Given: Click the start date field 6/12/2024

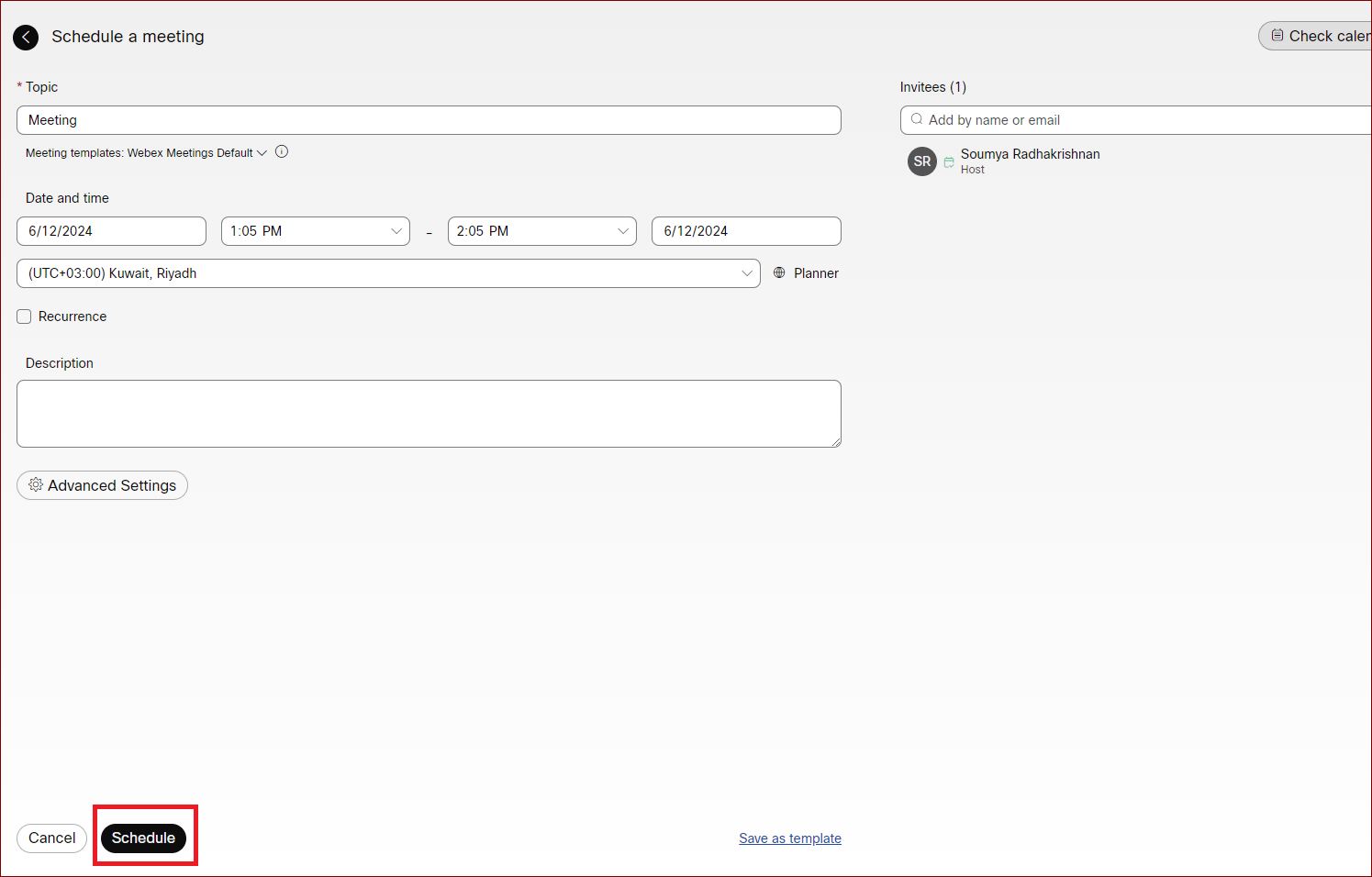Looking at the screenshot, I should click(111, 231).
